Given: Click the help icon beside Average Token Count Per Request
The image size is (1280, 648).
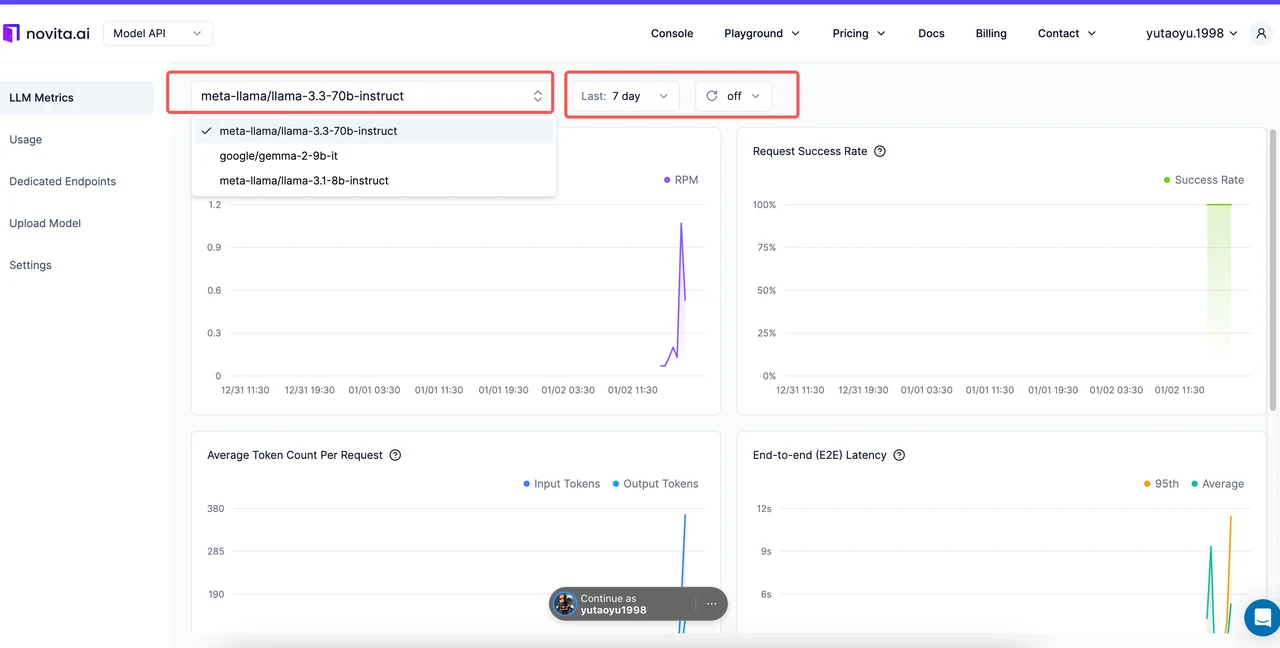Looking at the screenshot, I should tap(395, 455).
